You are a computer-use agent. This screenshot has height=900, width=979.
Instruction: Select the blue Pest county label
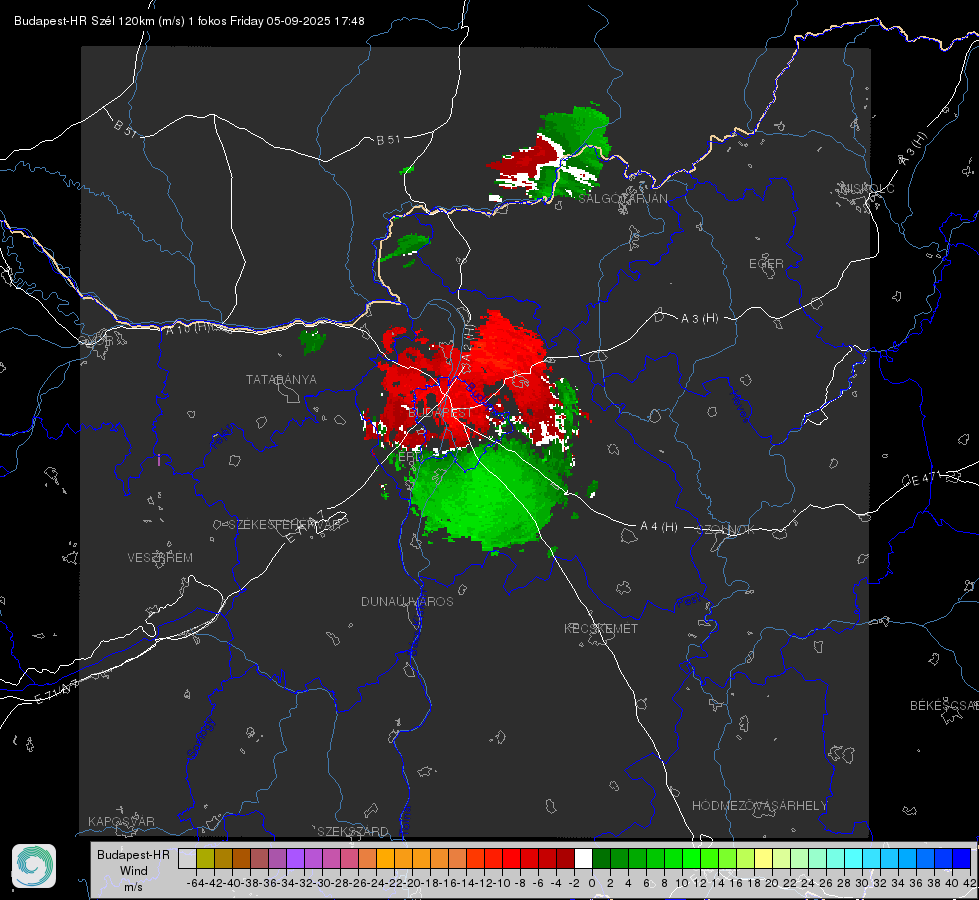[x=688, y=602]
